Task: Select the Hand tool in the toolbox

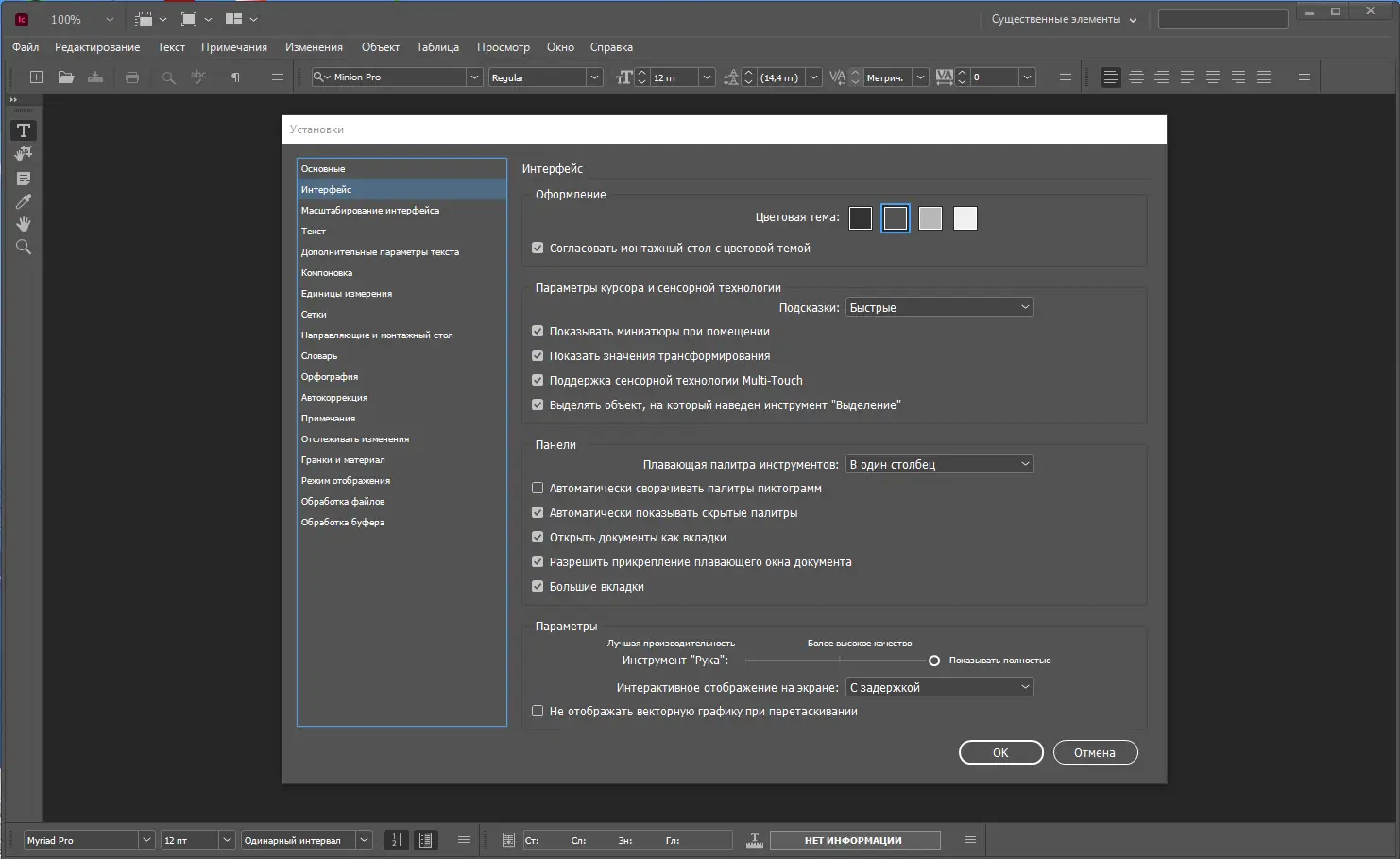Action: 24,224
